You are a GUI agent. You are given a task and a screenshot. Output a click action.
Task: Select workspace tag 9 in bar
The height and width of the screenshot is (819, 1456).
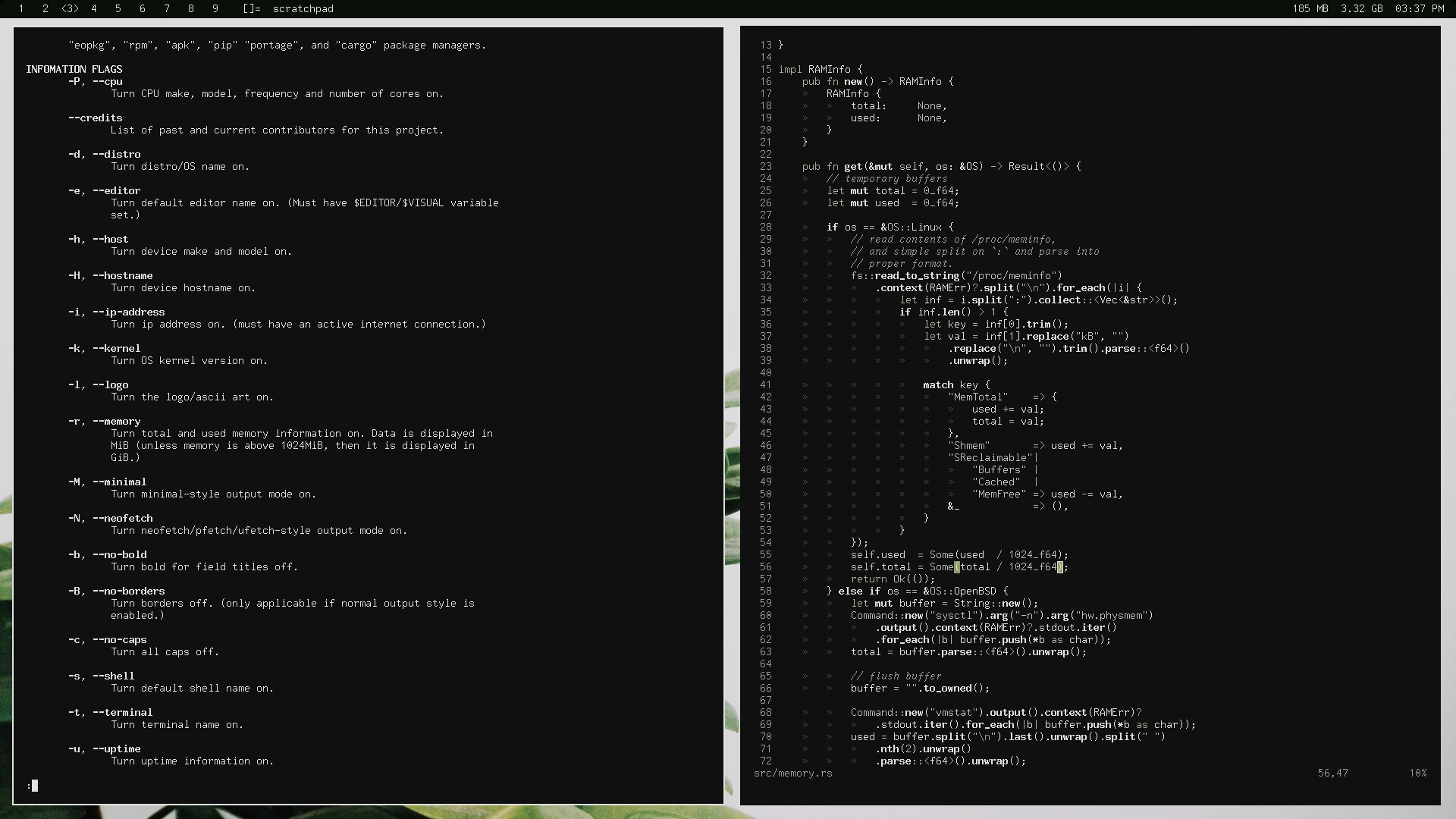point(215,8)
